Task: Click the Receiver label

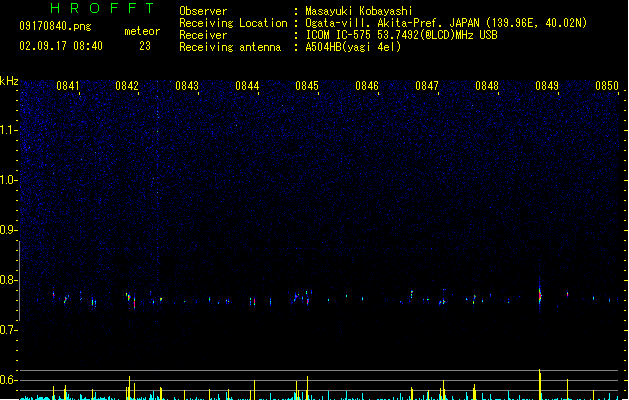Action: click(x=203, y=35)
